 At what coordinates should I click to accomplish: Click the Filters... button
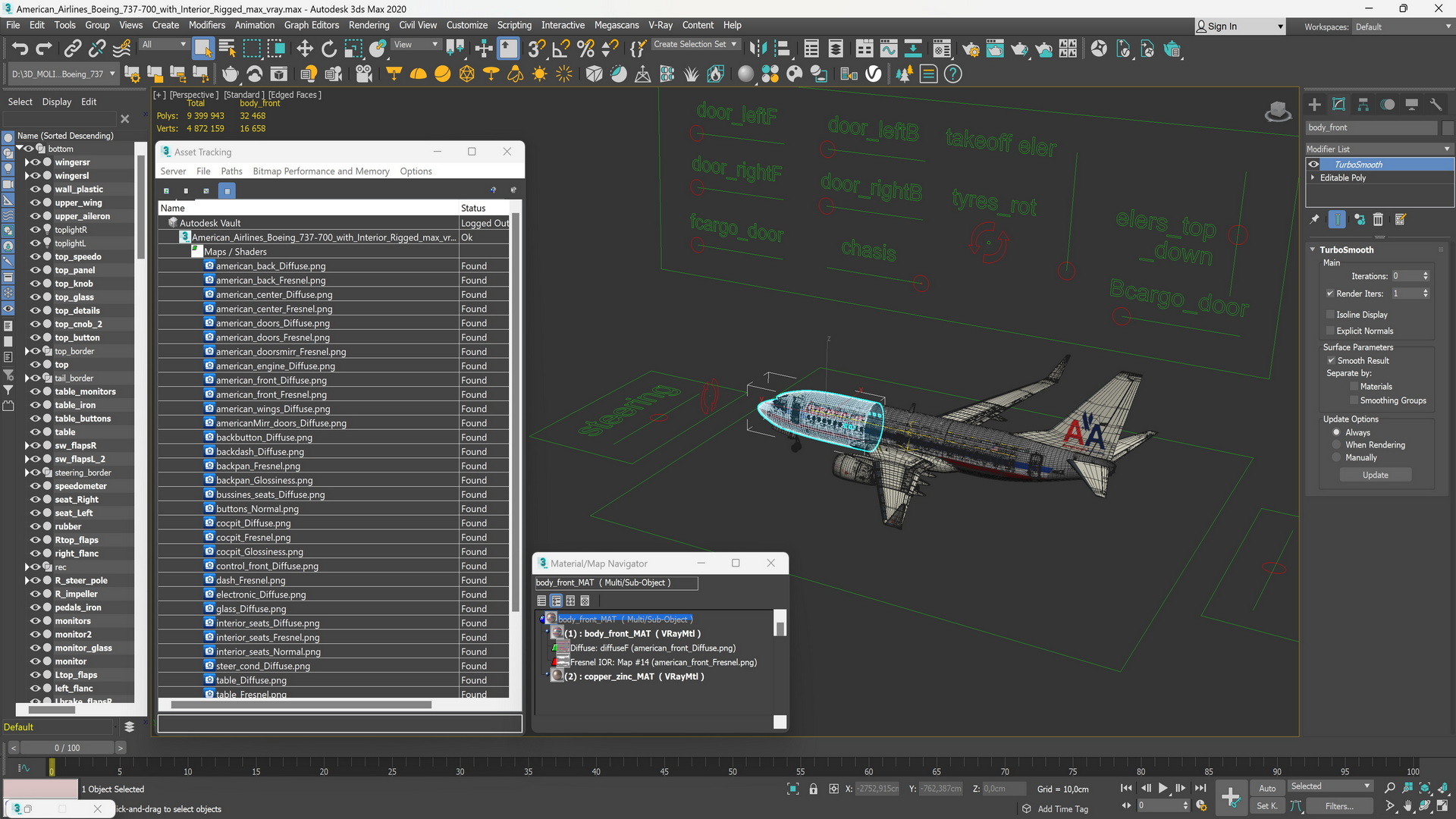1338,806
